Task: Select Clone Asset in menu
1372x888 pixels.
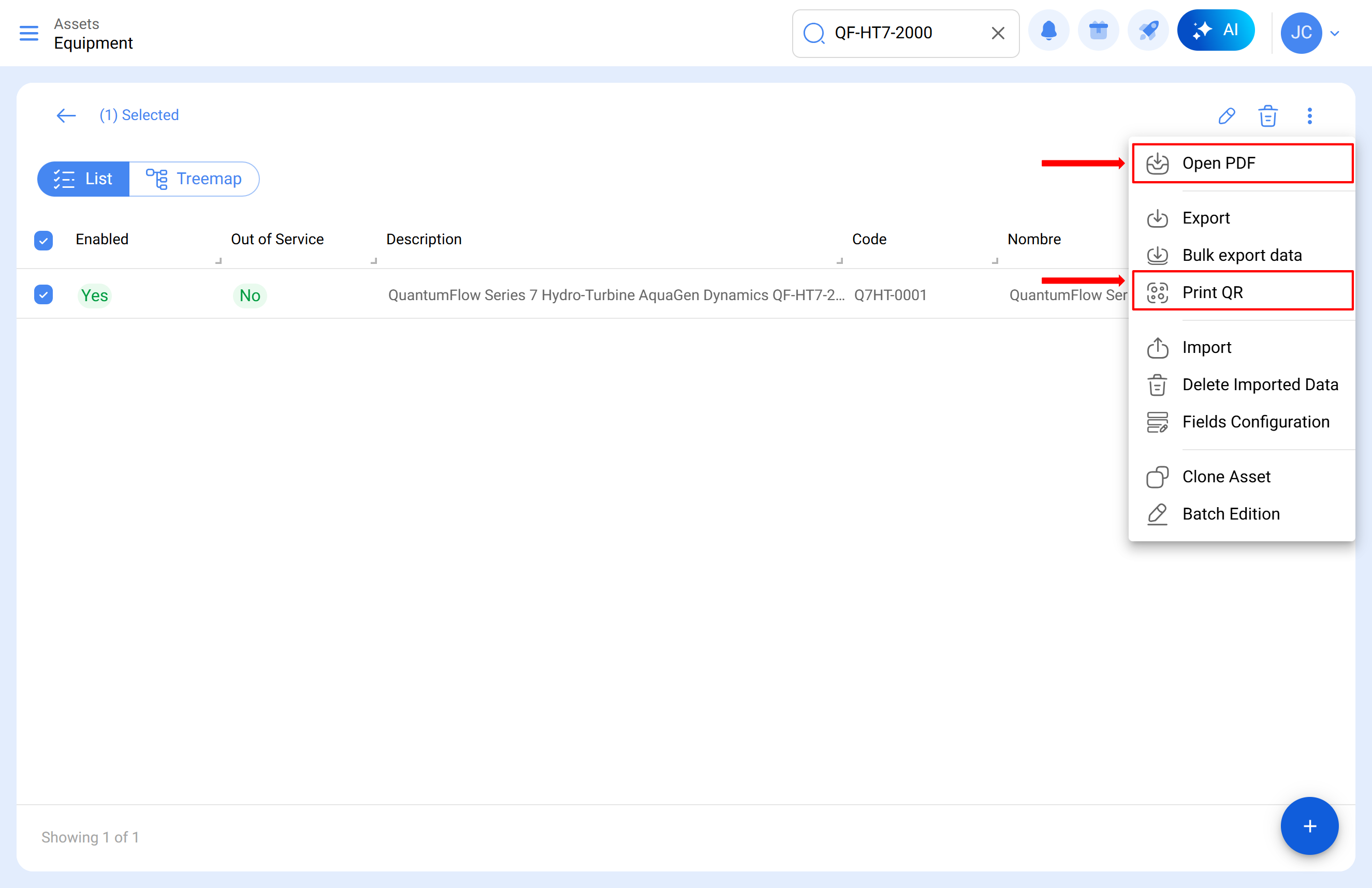Action: point(1226,477)
